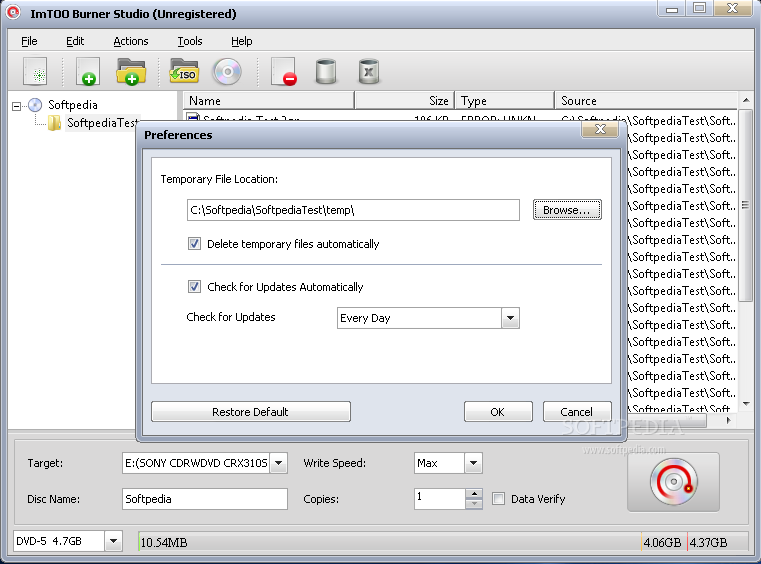Click the 4.06GB capacity marker
This screenshot has height=564, width=761.
click(x=663, y=542)
